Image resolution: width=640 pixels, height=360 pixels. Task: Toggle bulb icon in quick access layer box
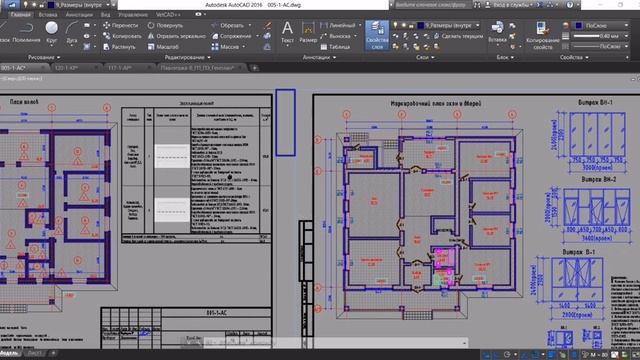pyautogui.click(x=26, y=5)
